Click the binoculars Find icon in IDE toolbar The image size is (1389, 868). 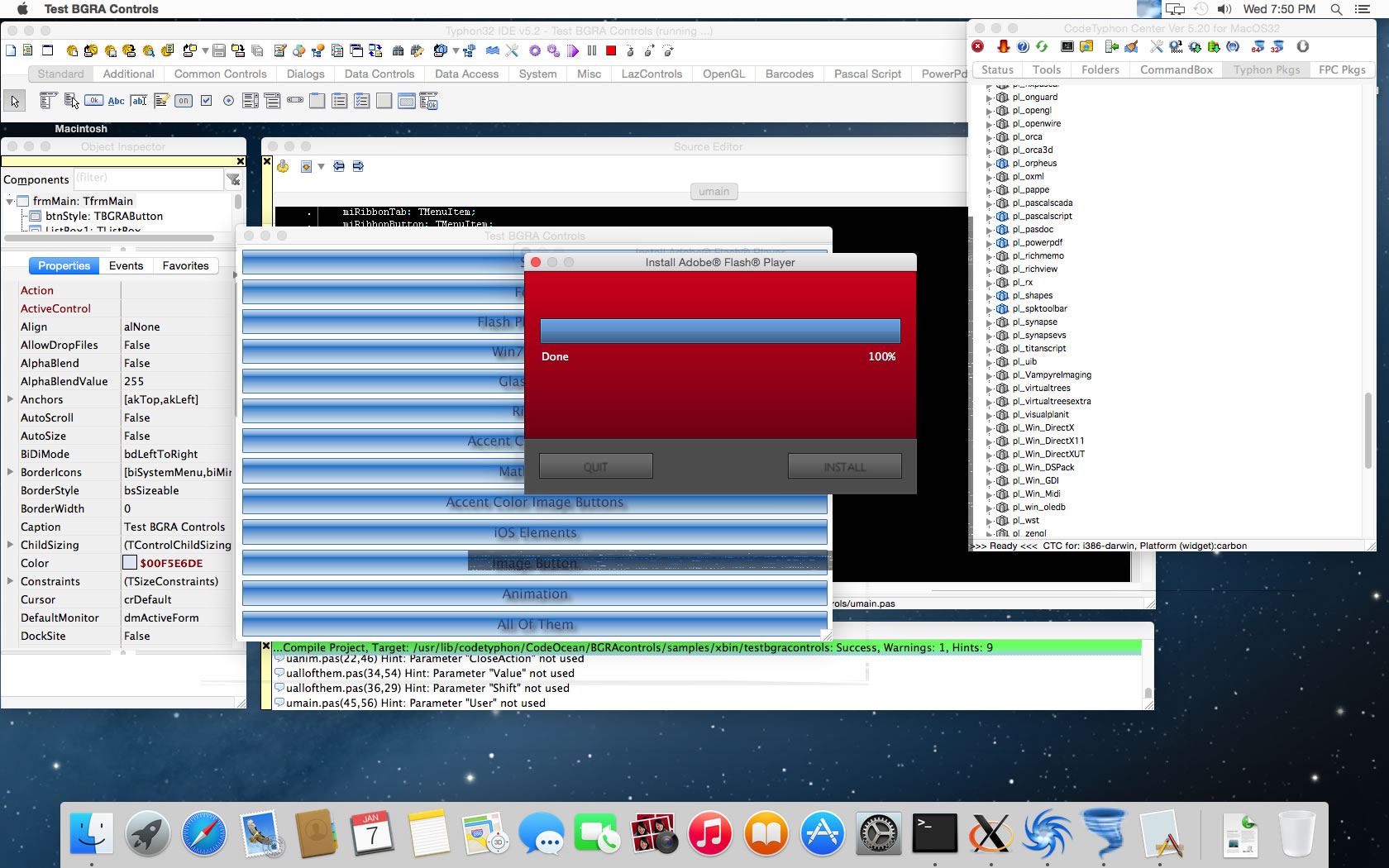tap(399, 50)
